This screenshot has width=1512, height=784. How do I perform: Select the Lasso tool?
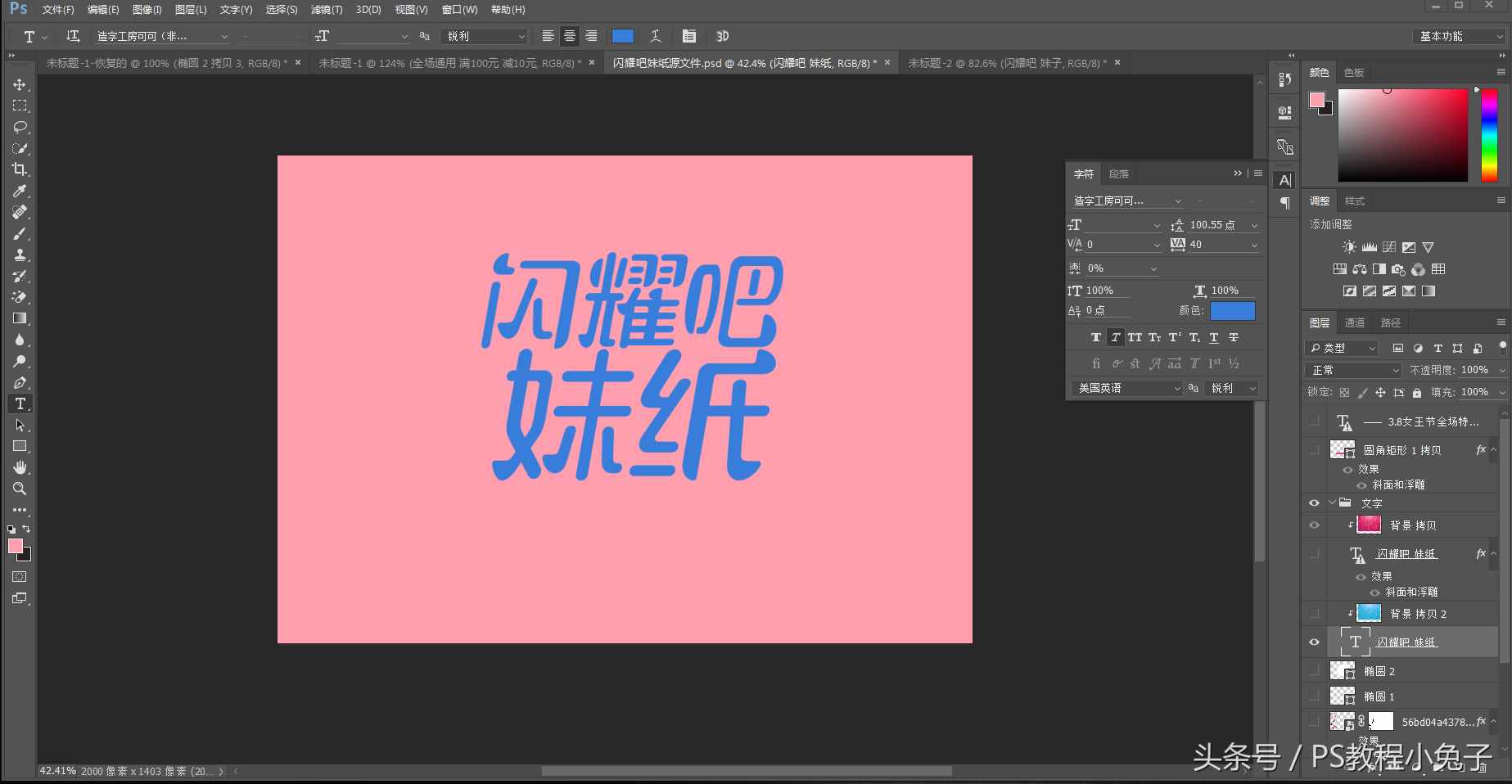point(20,127)
